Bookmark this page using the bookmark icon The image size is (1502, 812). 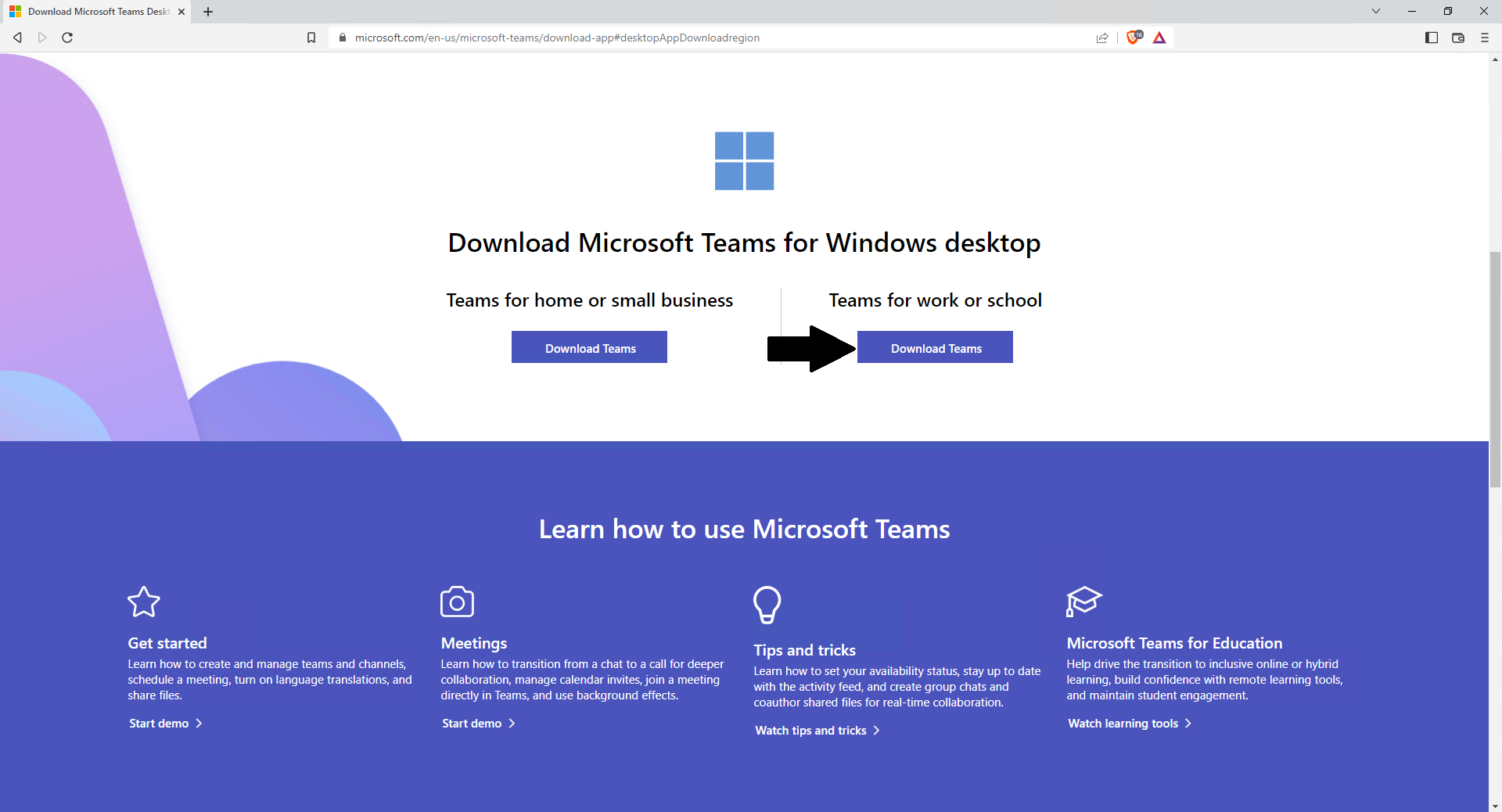pyautogui.click(x=311, y=38)
